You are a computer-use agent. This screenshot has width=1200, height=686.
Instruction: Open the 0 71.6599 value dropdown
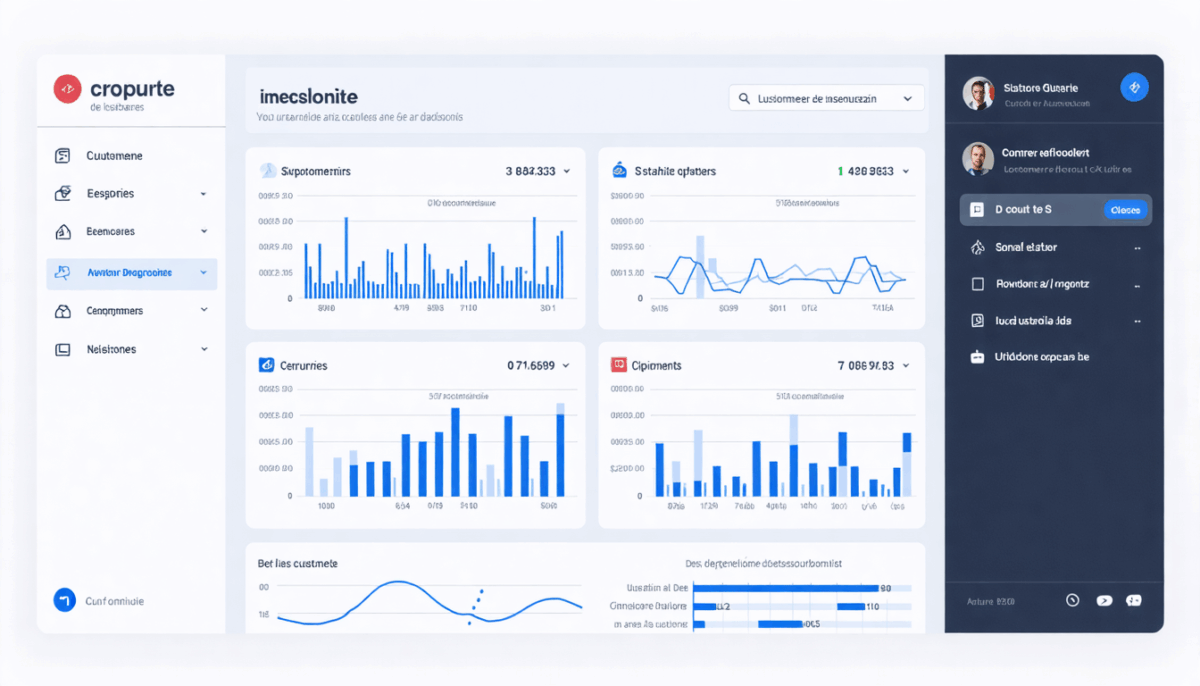[x=566, y=366]
